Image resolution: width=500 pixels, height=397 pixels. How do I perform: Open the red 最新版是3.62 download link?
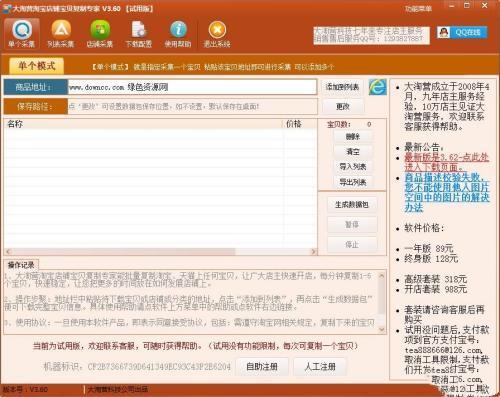tap(447, 162)
